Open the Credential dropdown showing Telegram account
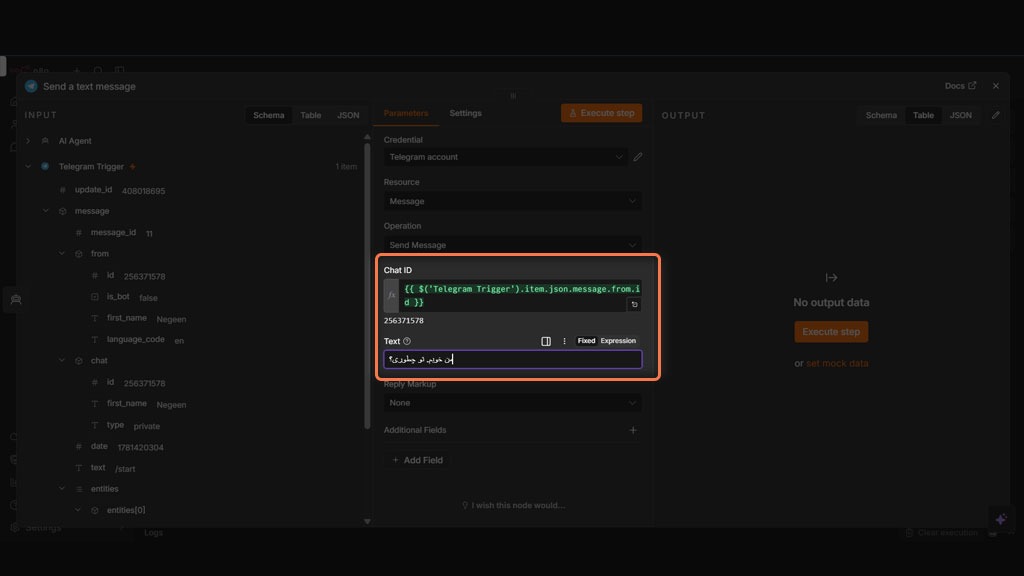Screen dimensions: 1024x576 505,157
